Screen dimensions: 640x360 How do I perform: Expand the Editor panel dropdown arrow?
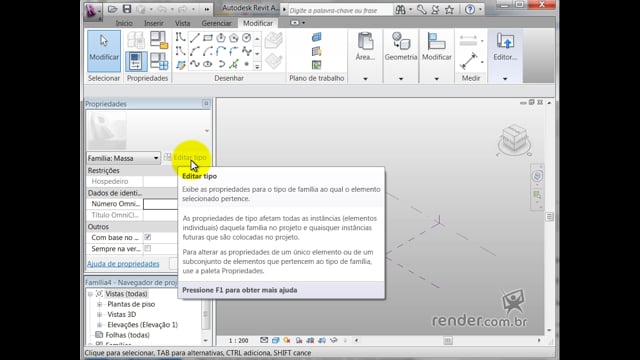pyautogui.click(x=505, y=78)
